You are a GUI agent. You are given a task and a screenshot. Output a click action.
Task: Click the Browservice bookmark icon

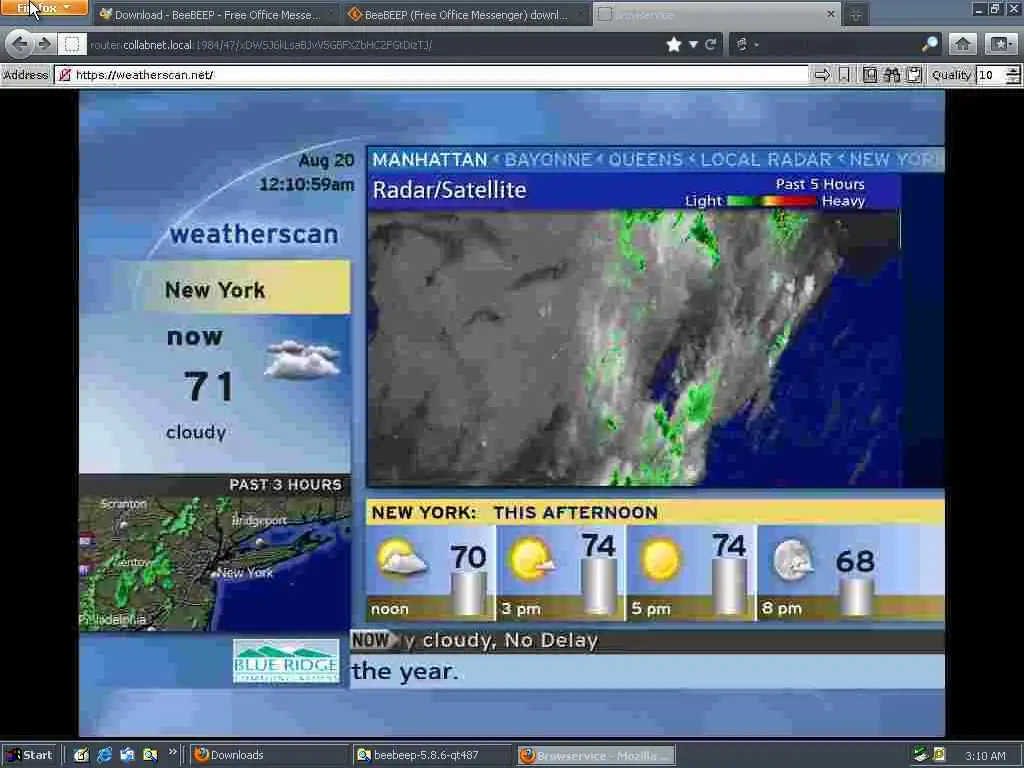point(844,75)
